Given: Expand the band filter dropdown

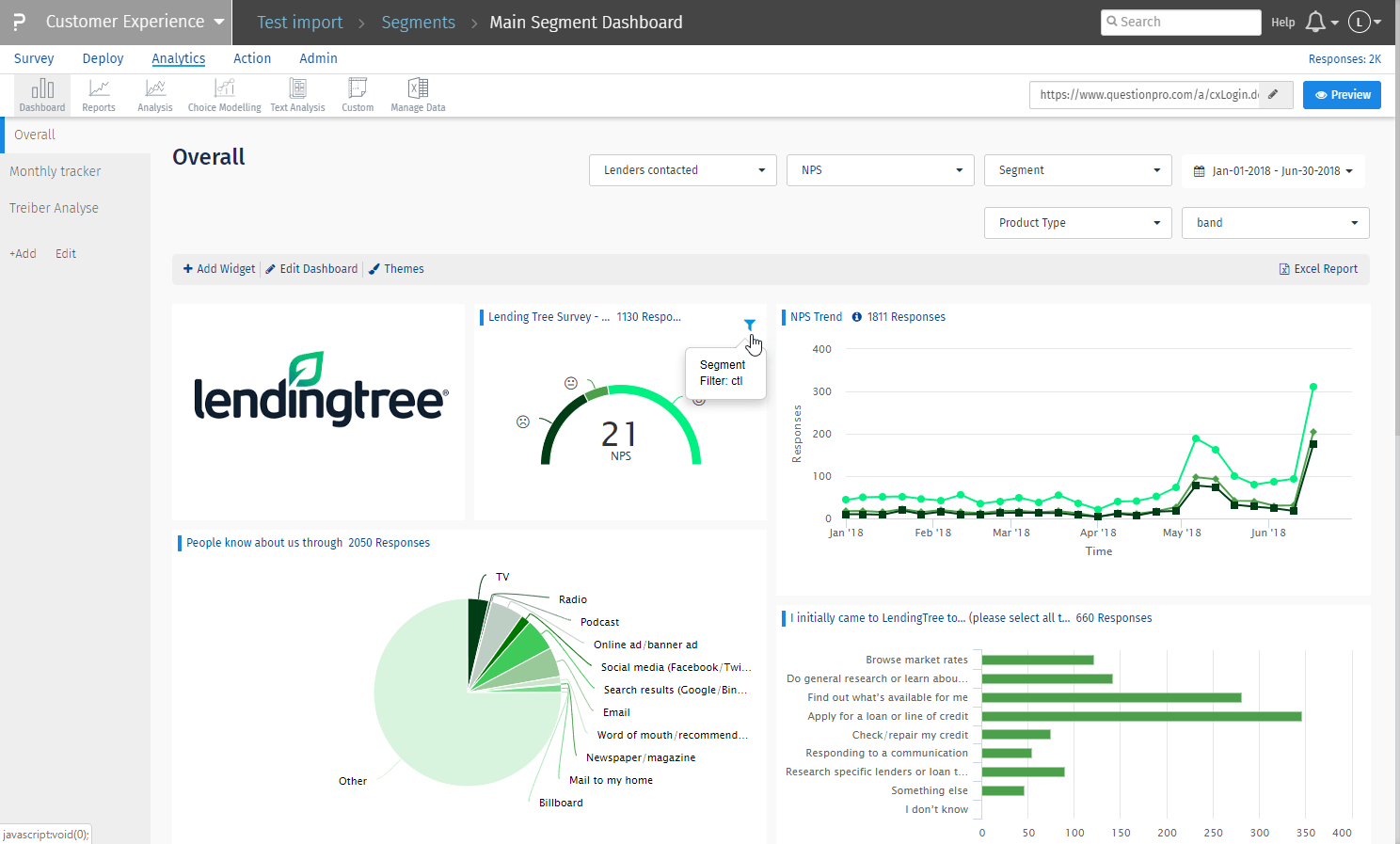Looking at the screenshot, I should pos(1275,223).
